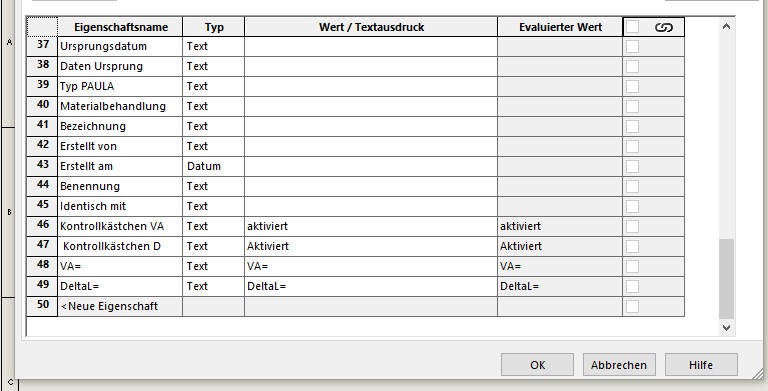The width and height of the screenshot is (768, 391).
Task: Open Typ dropdown for Erstellt am row
Action: tap(213, 167)
